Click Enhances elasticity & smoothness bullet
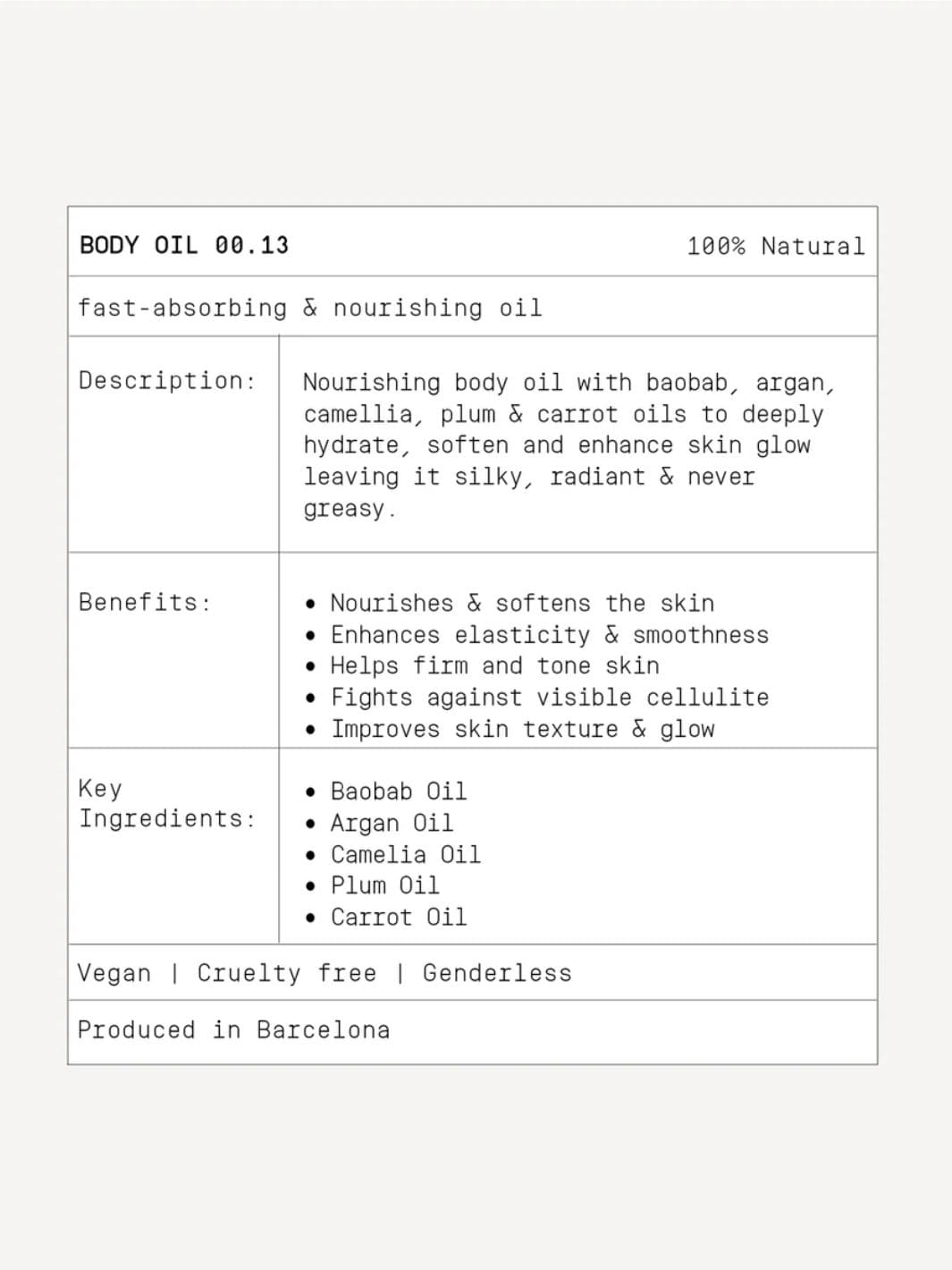Viewport: 952px width, 1270px height. click(x=549, y=635)
